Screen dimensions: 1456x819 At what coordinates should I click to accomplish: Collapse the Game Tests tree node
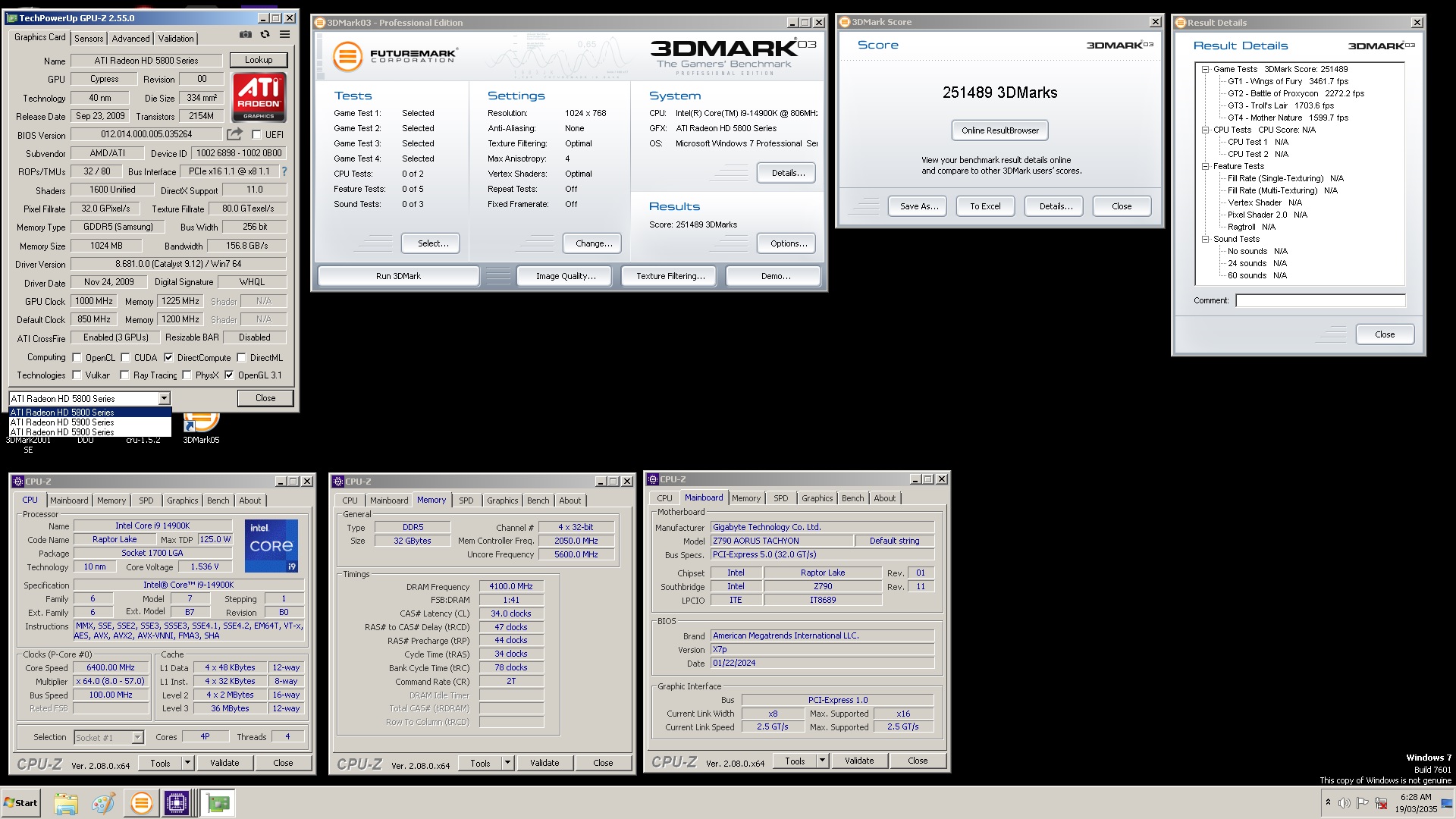[1205, 69]
